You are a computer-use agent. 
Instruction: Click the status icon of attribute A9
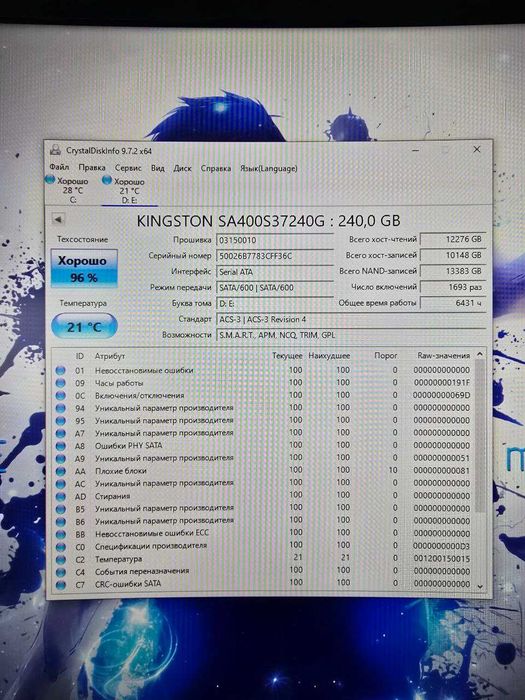[61, 458]
